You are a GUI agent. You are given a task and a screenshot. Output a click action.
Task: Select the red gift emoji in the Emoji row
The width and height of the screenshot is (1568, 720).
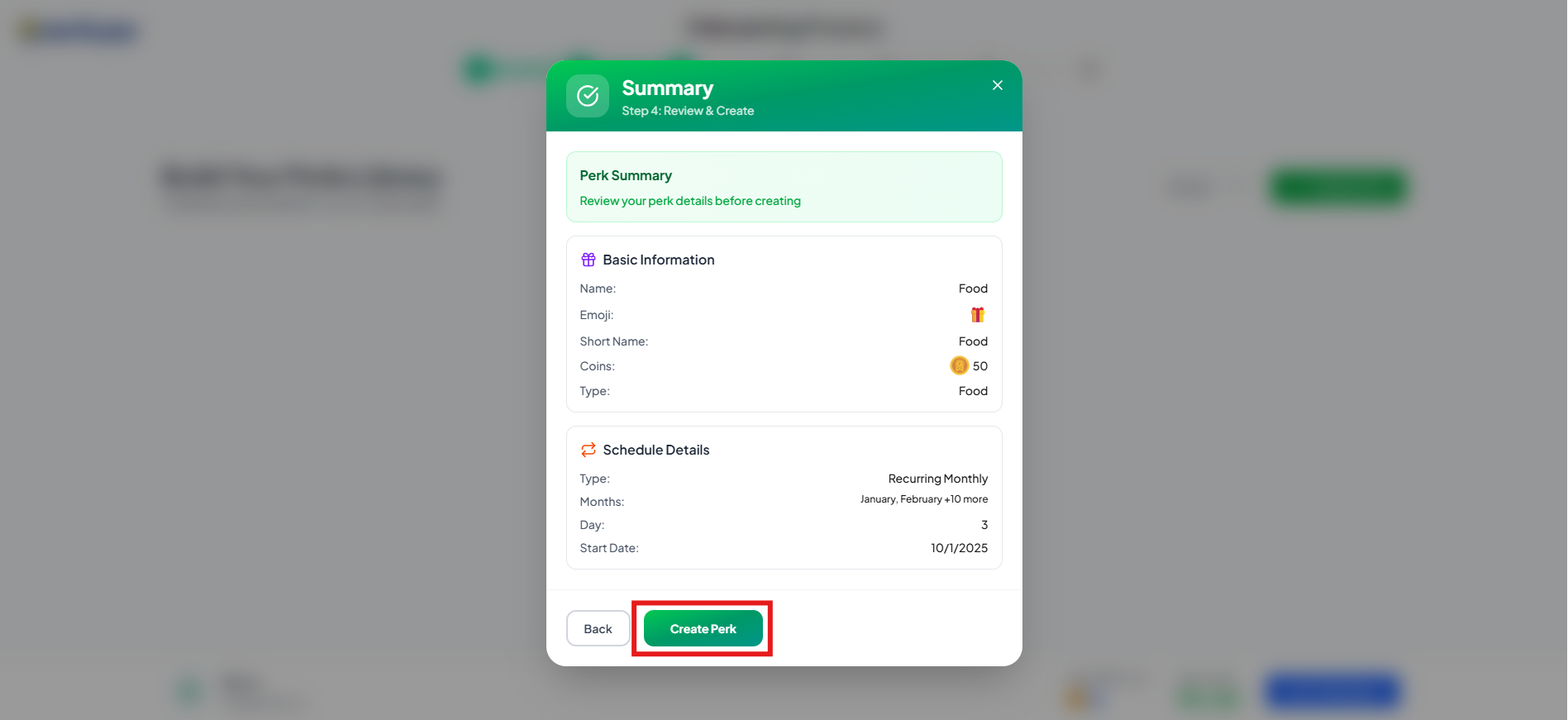click(978, 315)
